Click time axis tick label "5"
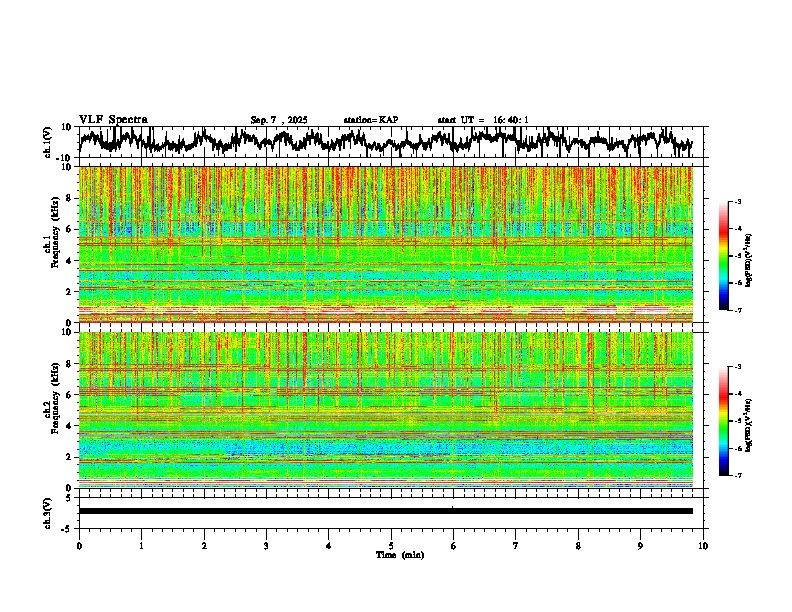The image size is (792, 612). tap(391, 546)
